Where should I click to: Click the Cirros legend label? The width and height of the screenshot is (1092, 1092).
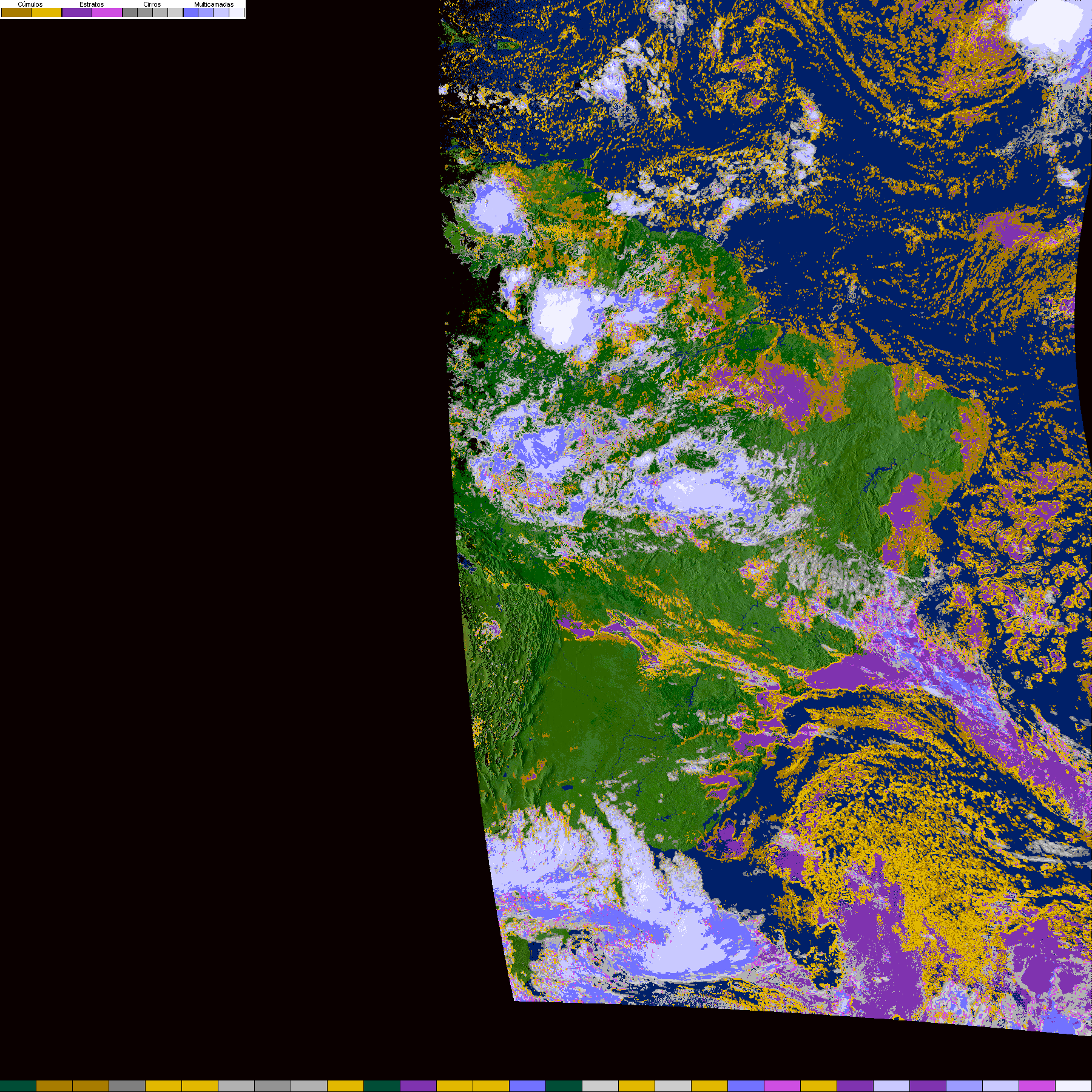coord(152,4)
